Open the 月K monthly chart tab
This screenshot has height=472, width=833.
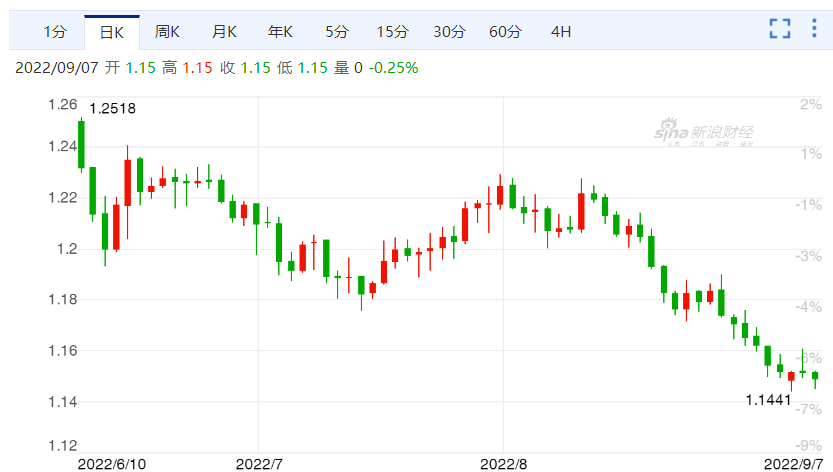pyautogui.click(x=224, y=32)
